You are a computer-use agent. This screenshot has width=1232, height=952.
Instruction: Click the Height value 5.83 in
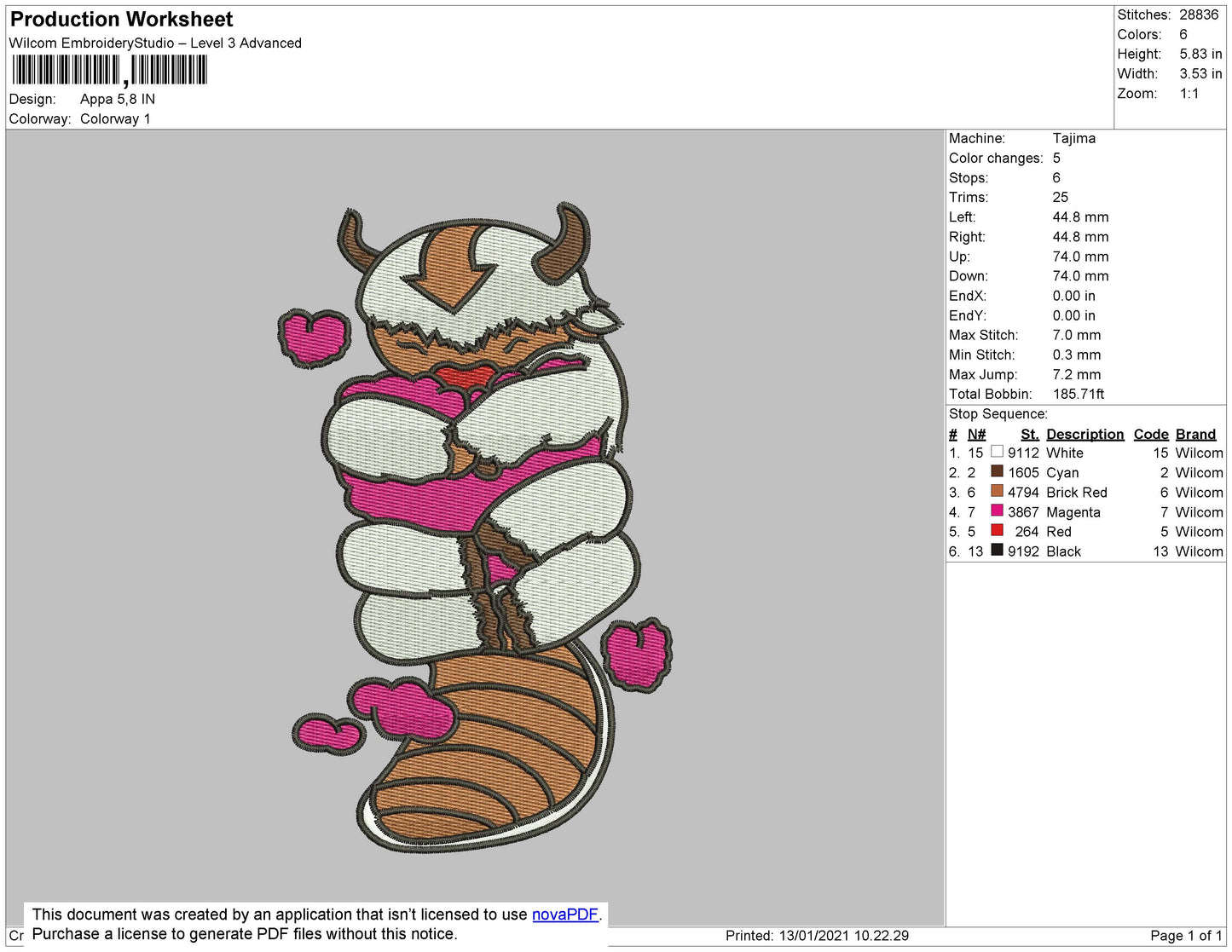tap(1200, 54)
